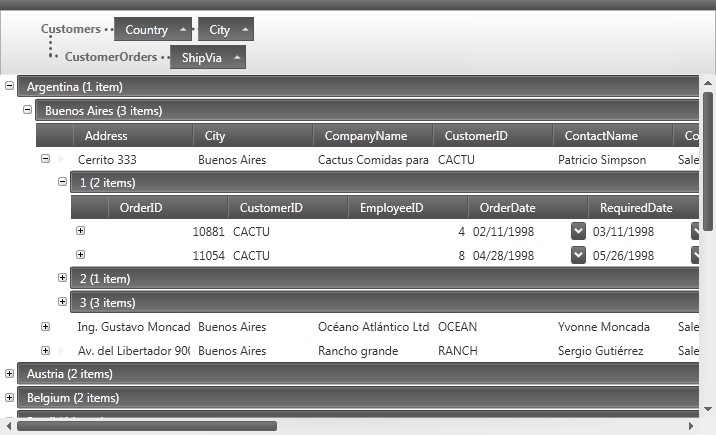
Task: Collapse the Buenos Aires group
Action: coord(28,111)
